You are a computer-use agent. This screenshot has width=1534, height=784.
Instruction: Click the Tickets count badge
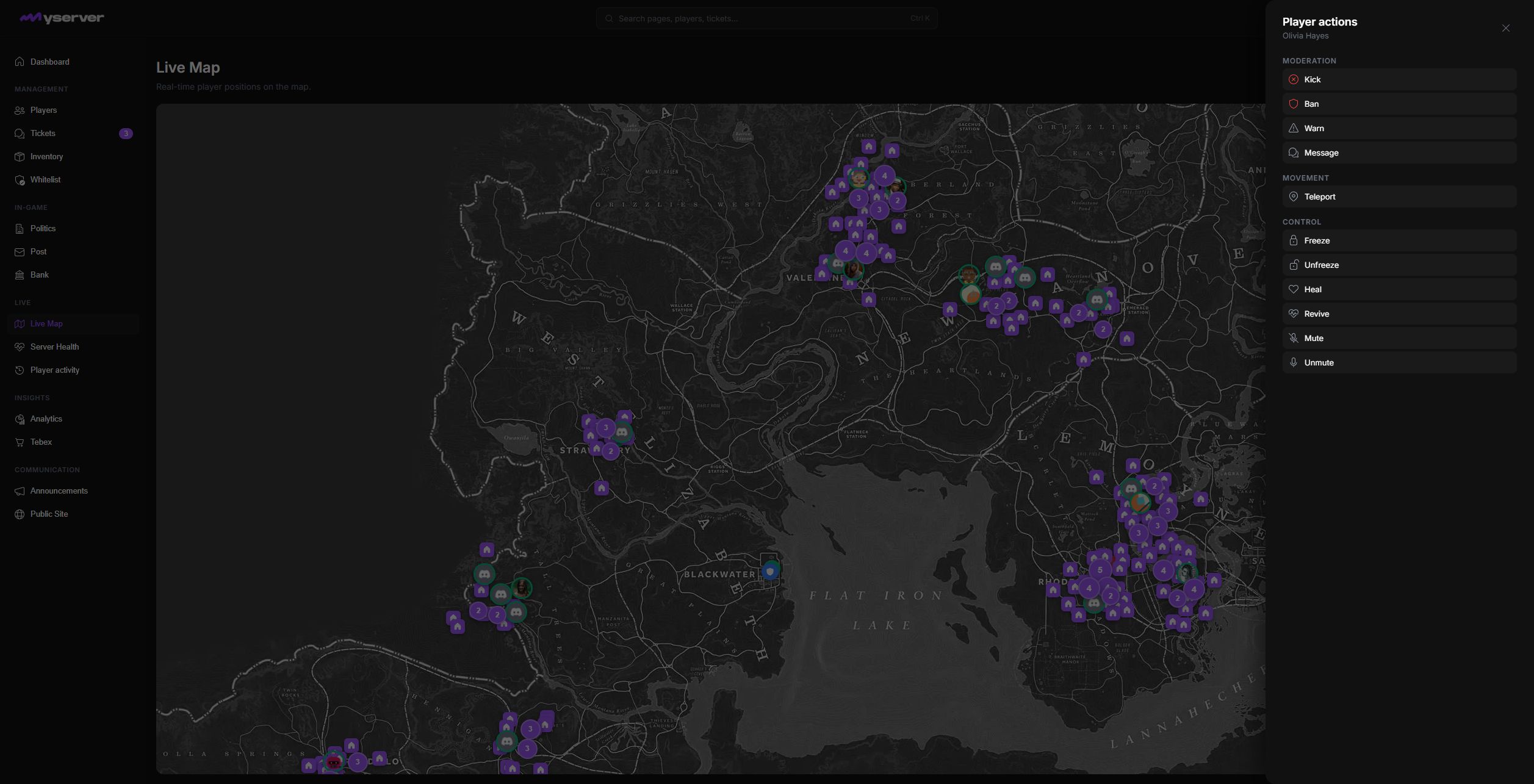126,133
